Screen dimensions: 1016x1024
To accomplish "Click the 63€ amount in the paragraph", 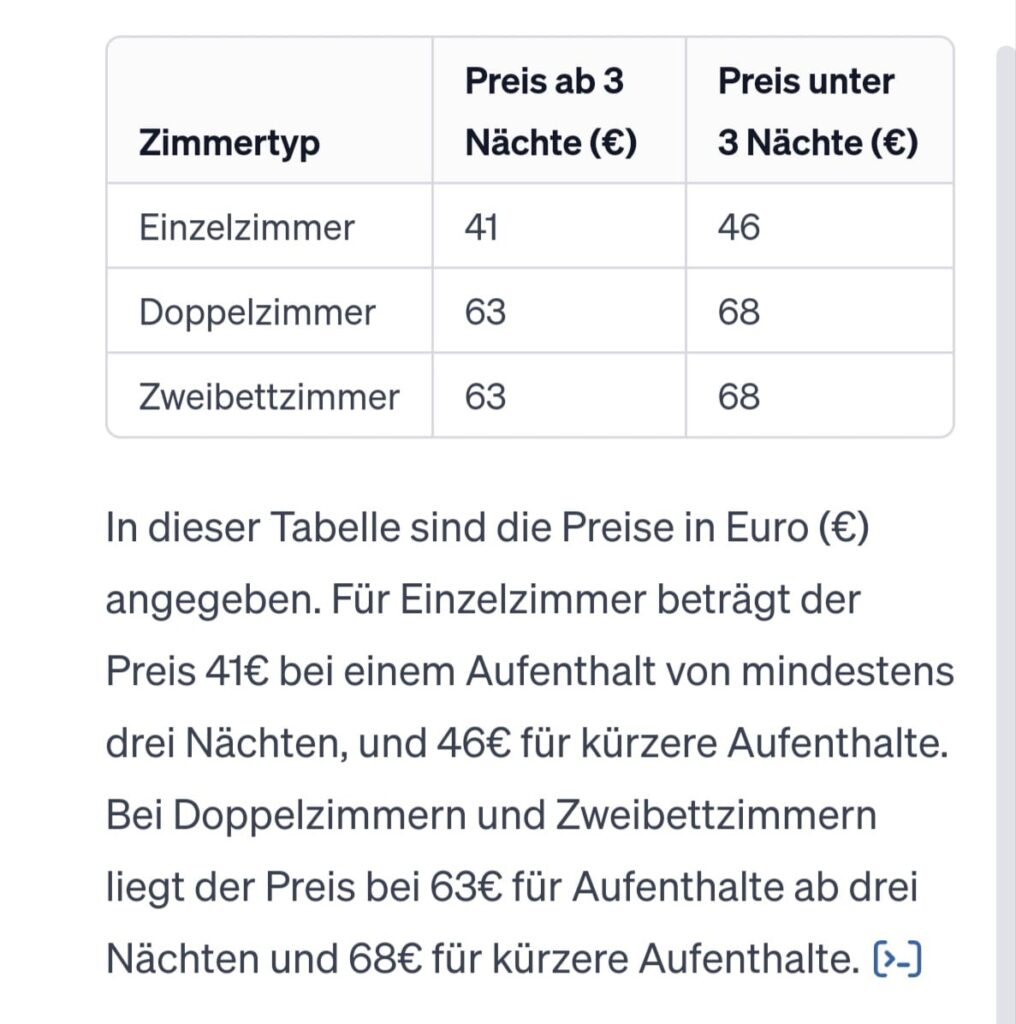I will pos(466,887).
